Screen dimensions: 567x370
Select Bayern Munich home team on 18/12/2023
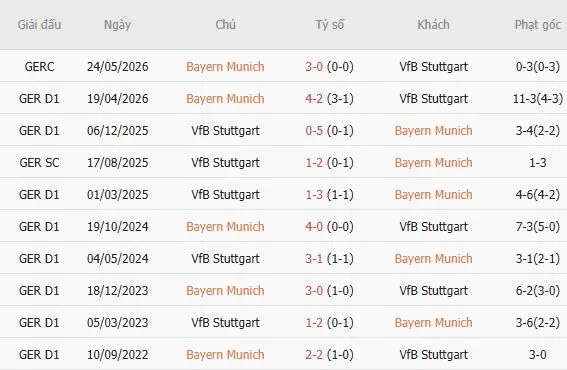pos(225,290)
